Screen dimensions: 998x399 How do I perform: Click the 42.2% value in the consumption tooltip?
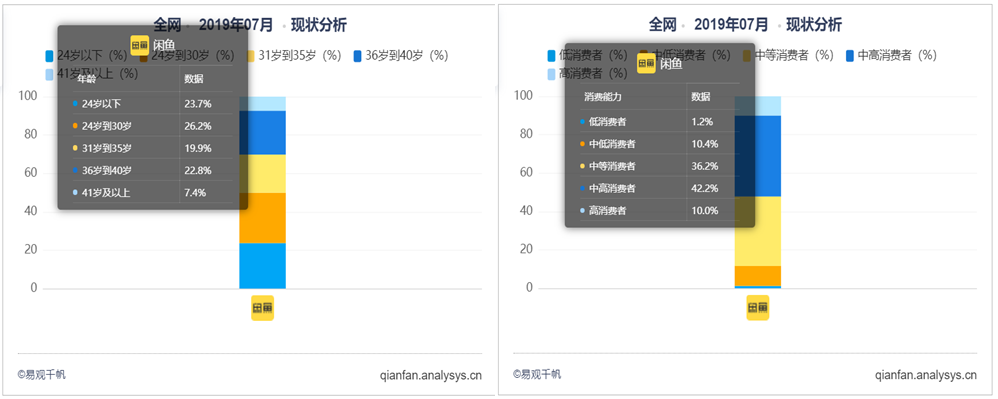pyautogui.click(x=705, y=188)
